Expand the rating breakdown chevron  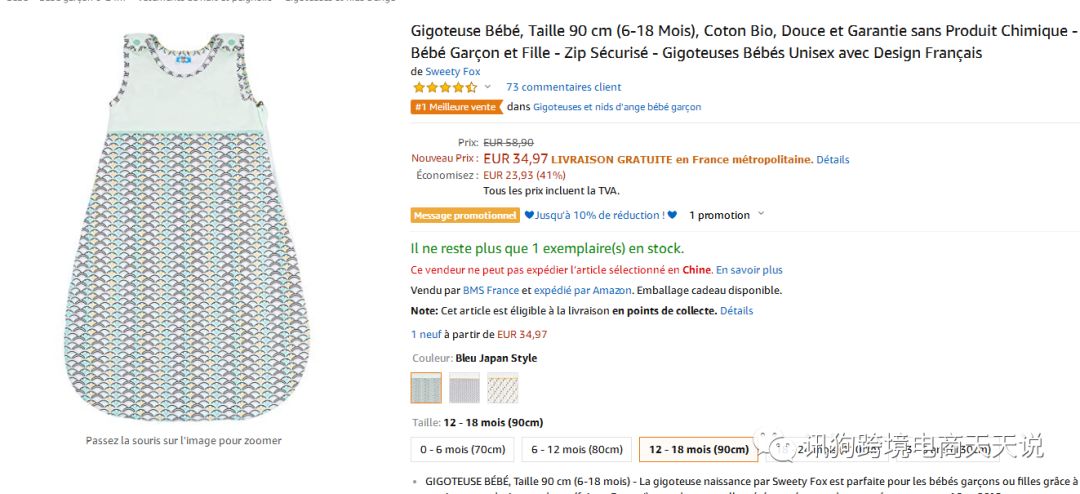pos(488,88)
